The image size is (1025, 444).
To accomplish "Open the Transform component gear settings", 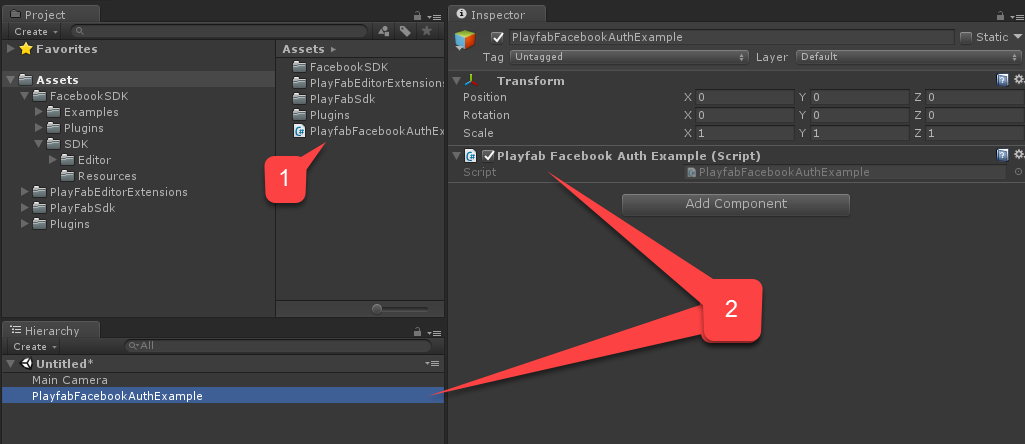I will click(x=1018, y=80).
